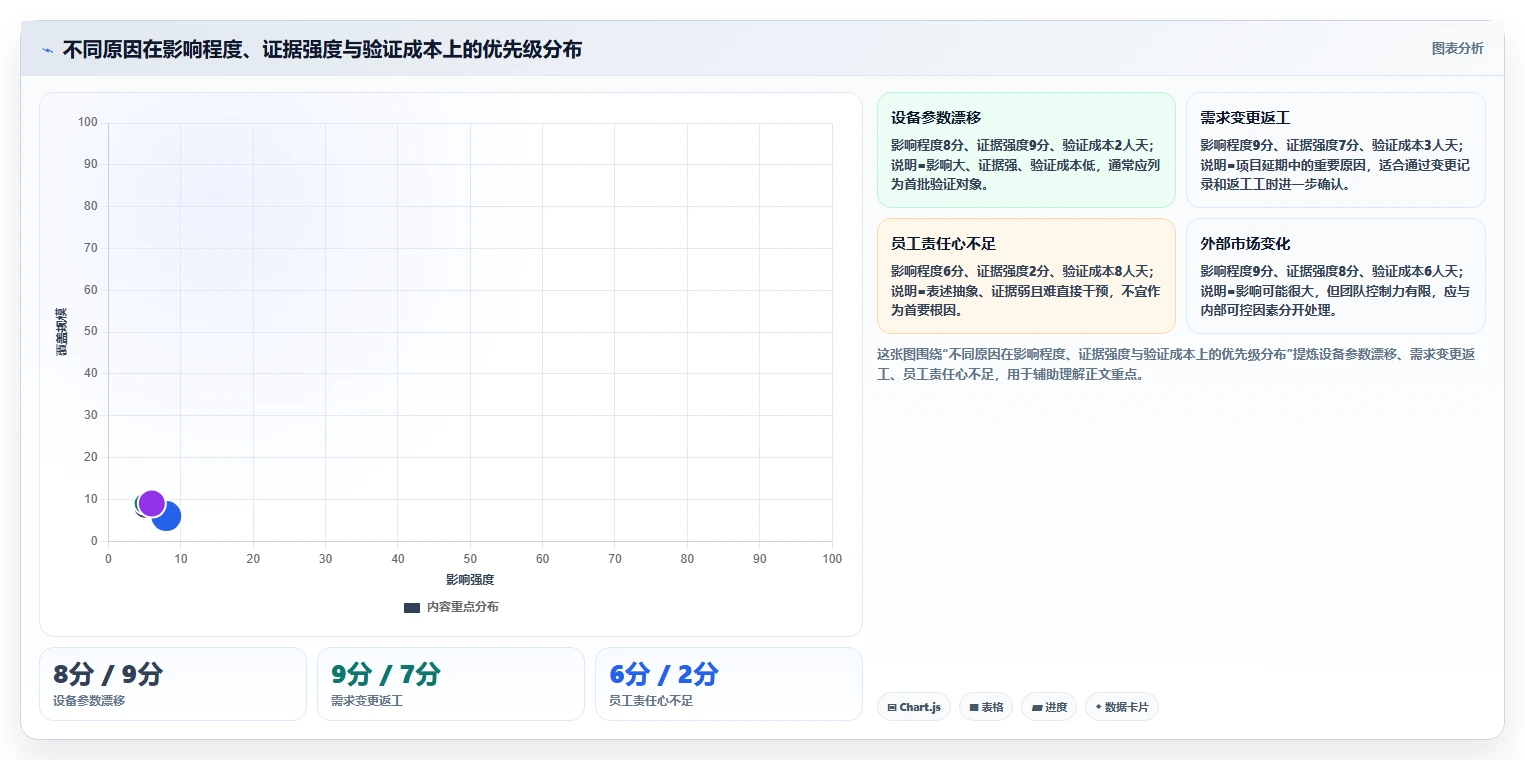Image resolution: width=1525 pixels, height=760 pixels.
Task: Click the description text in 员工责任心不足 card
Action: [1026, 291]
